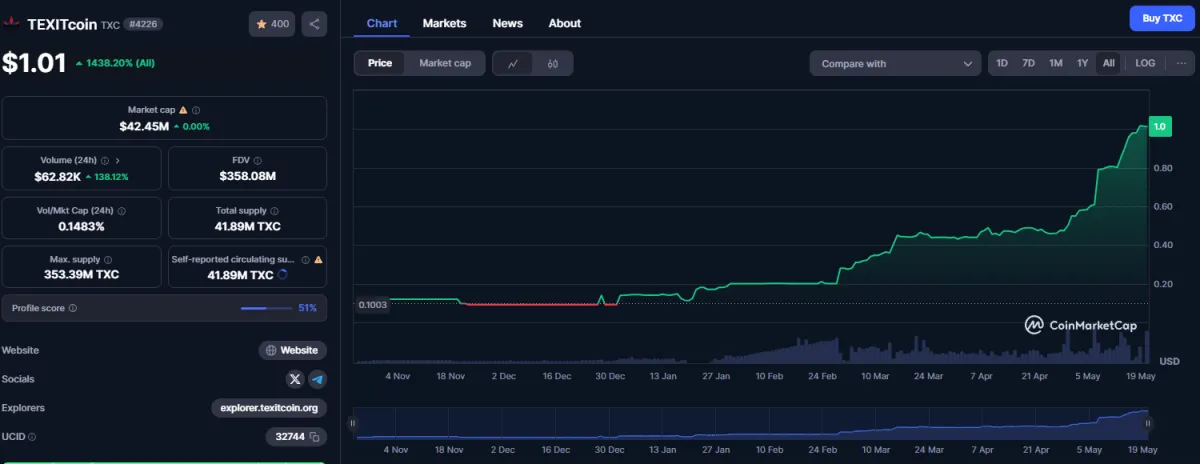Open the Compare with dropdown
This screenshot has width=1200, height=464.
[x=895, y=63]
